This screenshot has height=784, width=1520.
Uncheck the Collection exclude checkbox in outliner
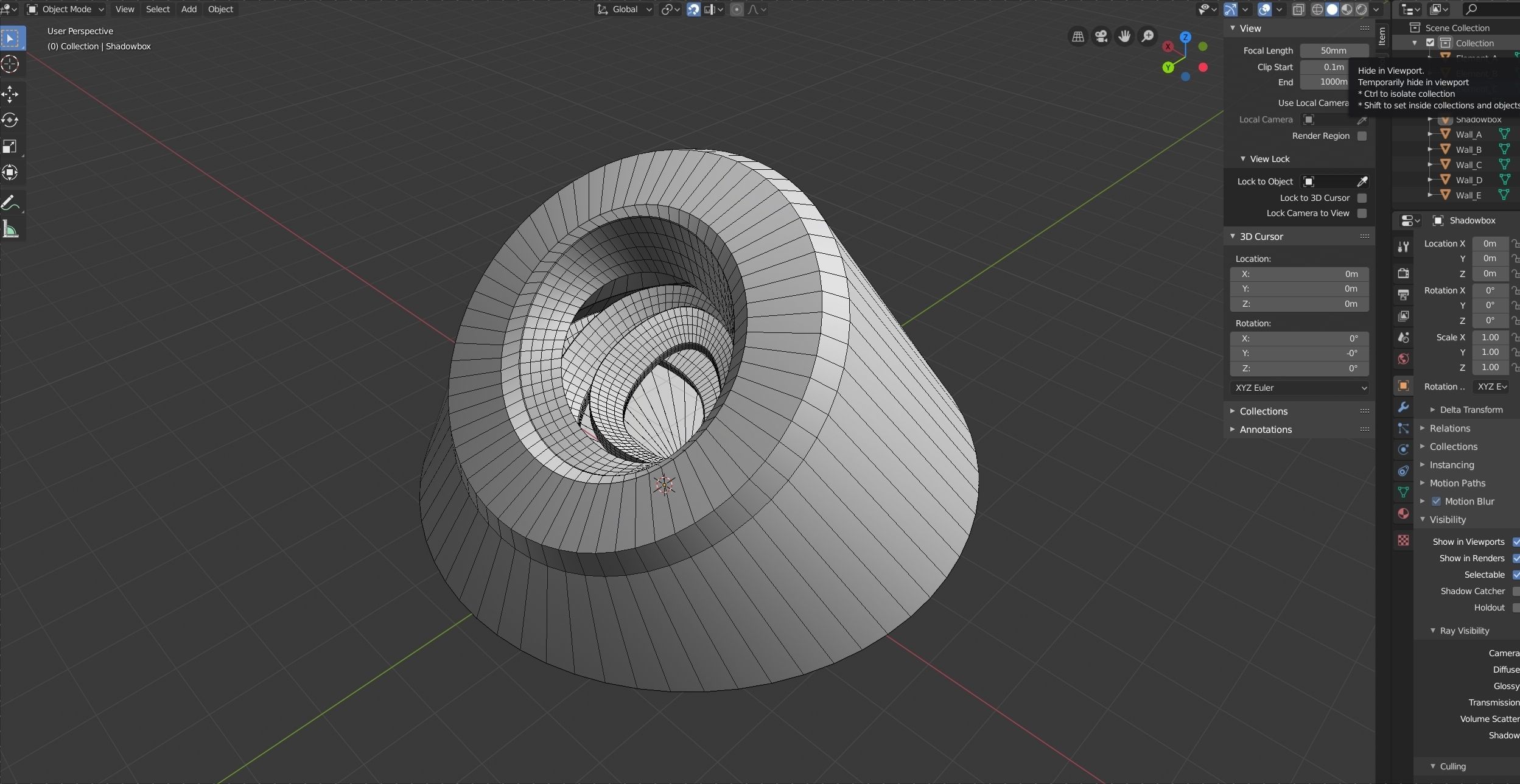point(1431,43)
